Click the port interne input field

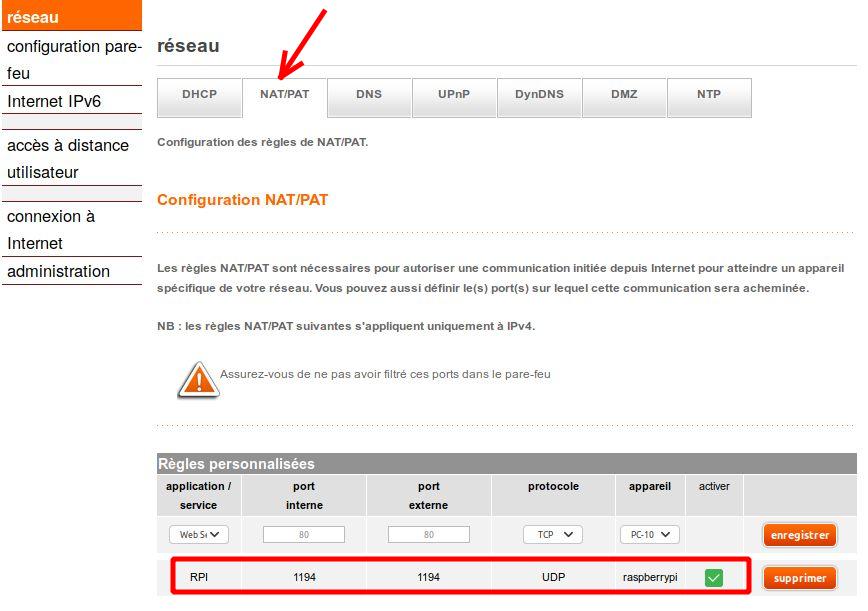point(304,535)
